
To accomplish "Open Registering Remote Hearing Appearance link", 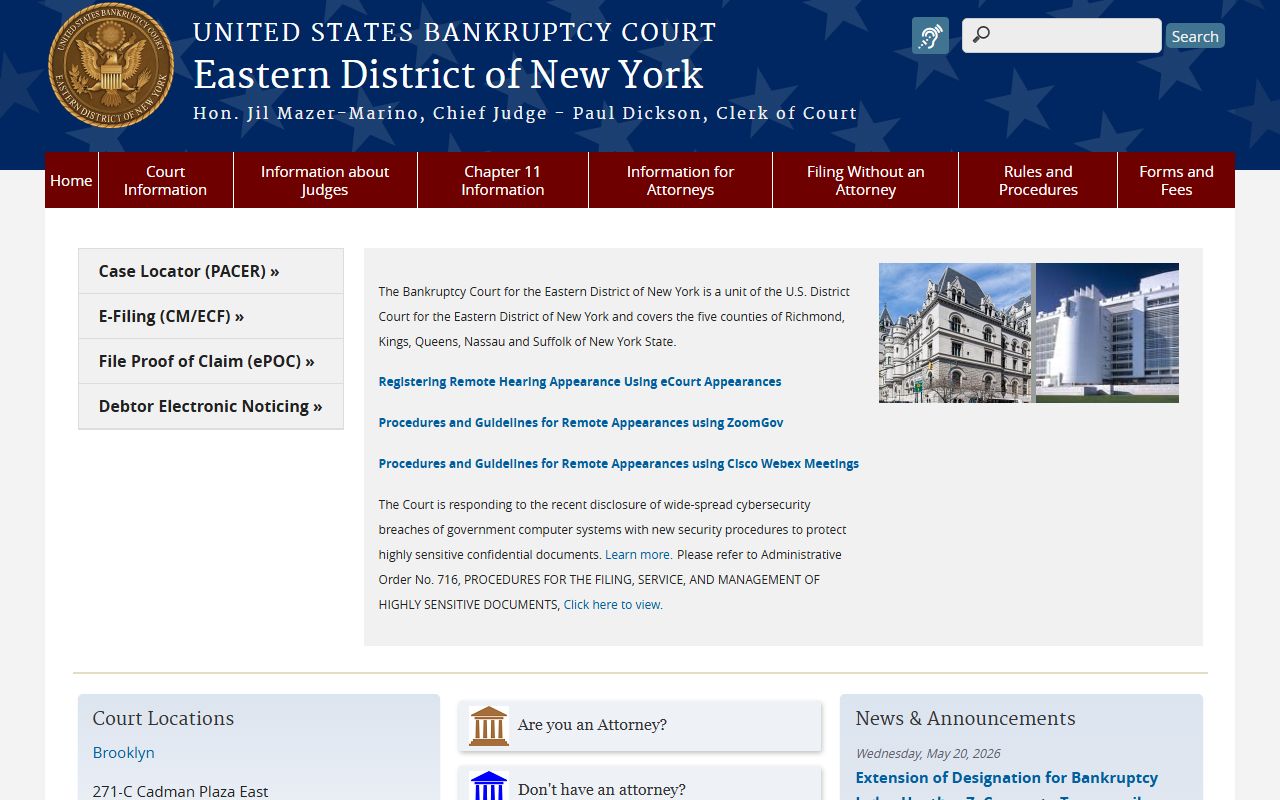I will pyautogui.click(x=580, y=382).
